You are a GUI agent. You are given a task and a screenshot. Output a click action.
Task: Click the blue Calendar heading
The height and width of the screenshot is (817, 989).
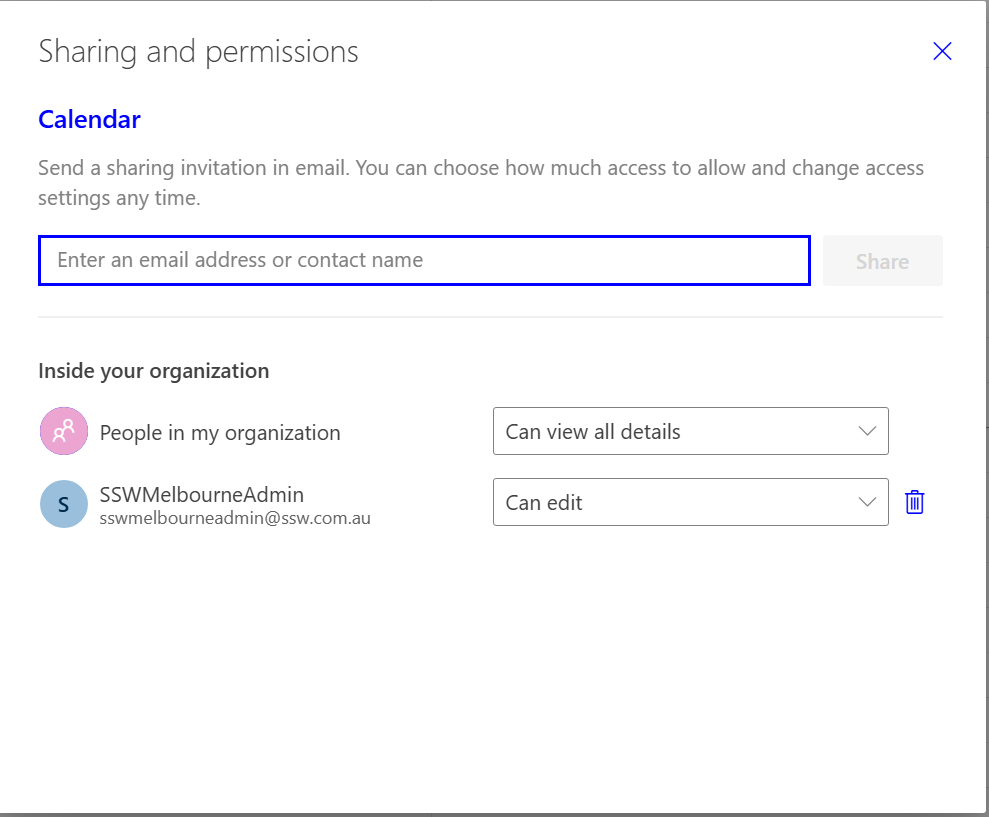click(89, 120)
